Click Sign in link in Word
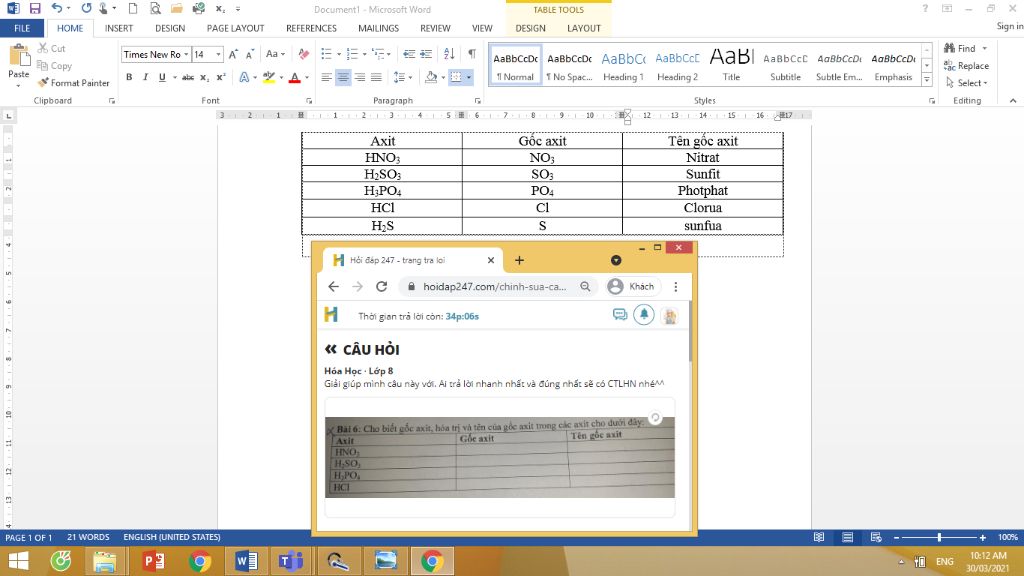1024x576 pixels. (1010, 26)
